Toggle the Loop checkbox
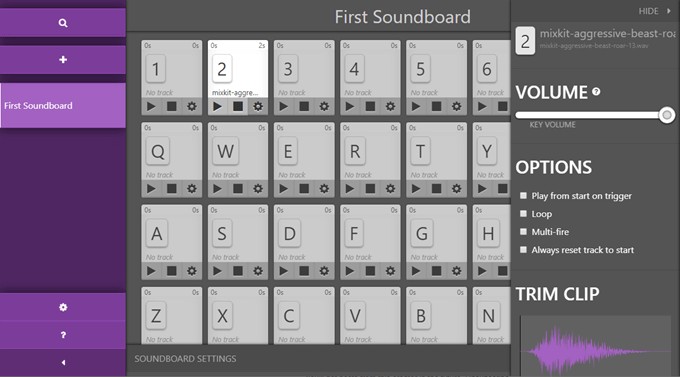680x377 pixels. click(x=523, y=214)
